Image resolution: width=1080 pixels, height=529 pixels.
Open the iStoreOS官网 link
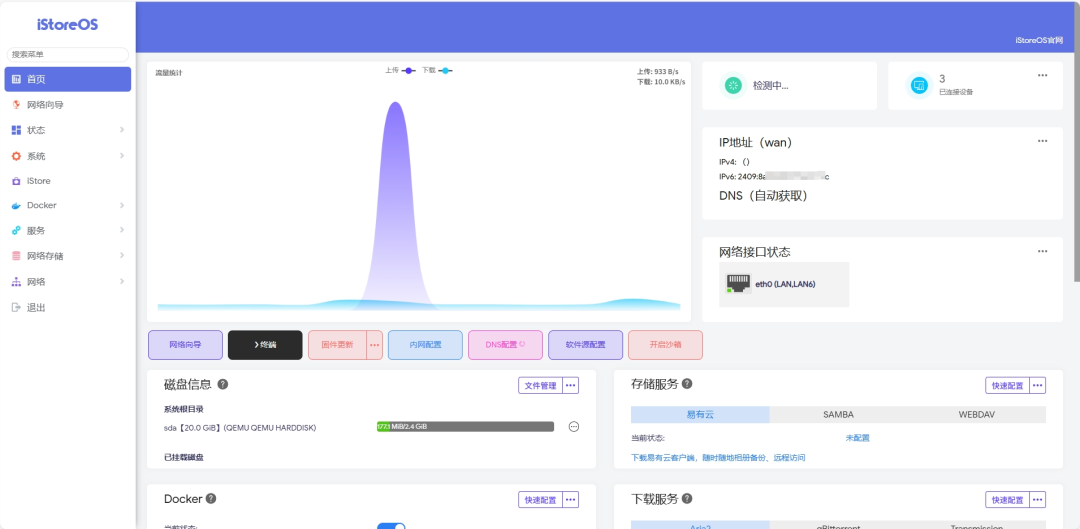coord(1039,41)
